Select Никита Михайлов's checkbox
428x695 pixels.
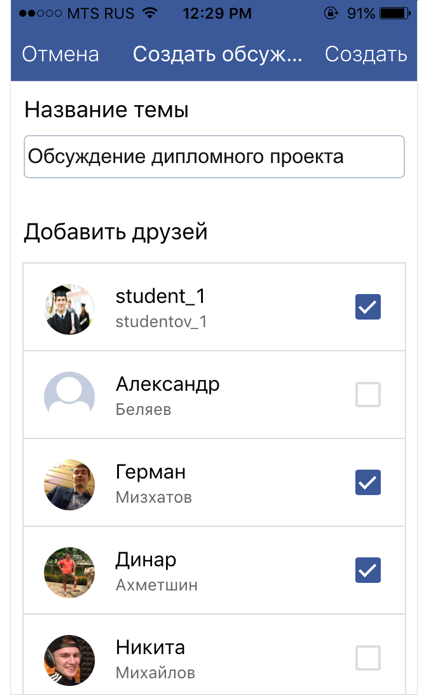368,658
